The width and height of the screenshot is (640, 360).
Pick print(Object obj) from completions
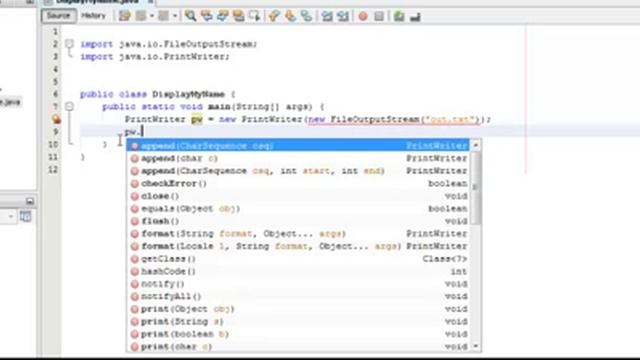[x=298, y=309]
